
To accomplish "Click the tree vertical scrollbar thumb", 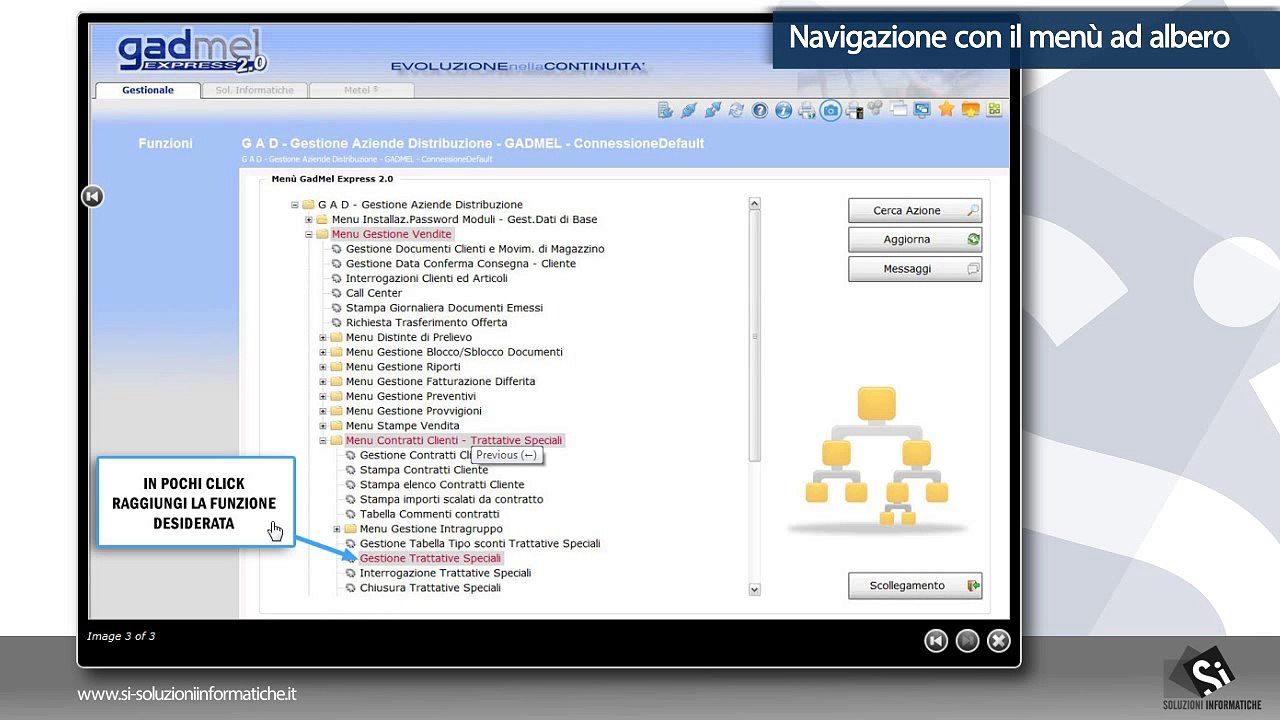I will [755, 337].
